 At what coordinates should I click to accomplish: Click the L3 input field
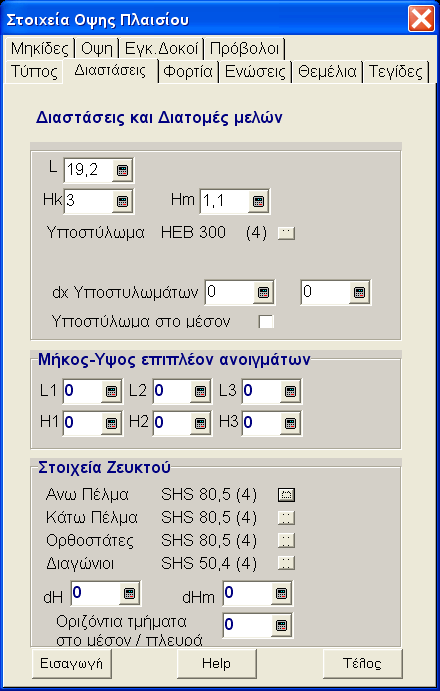[x=261, y=391]
